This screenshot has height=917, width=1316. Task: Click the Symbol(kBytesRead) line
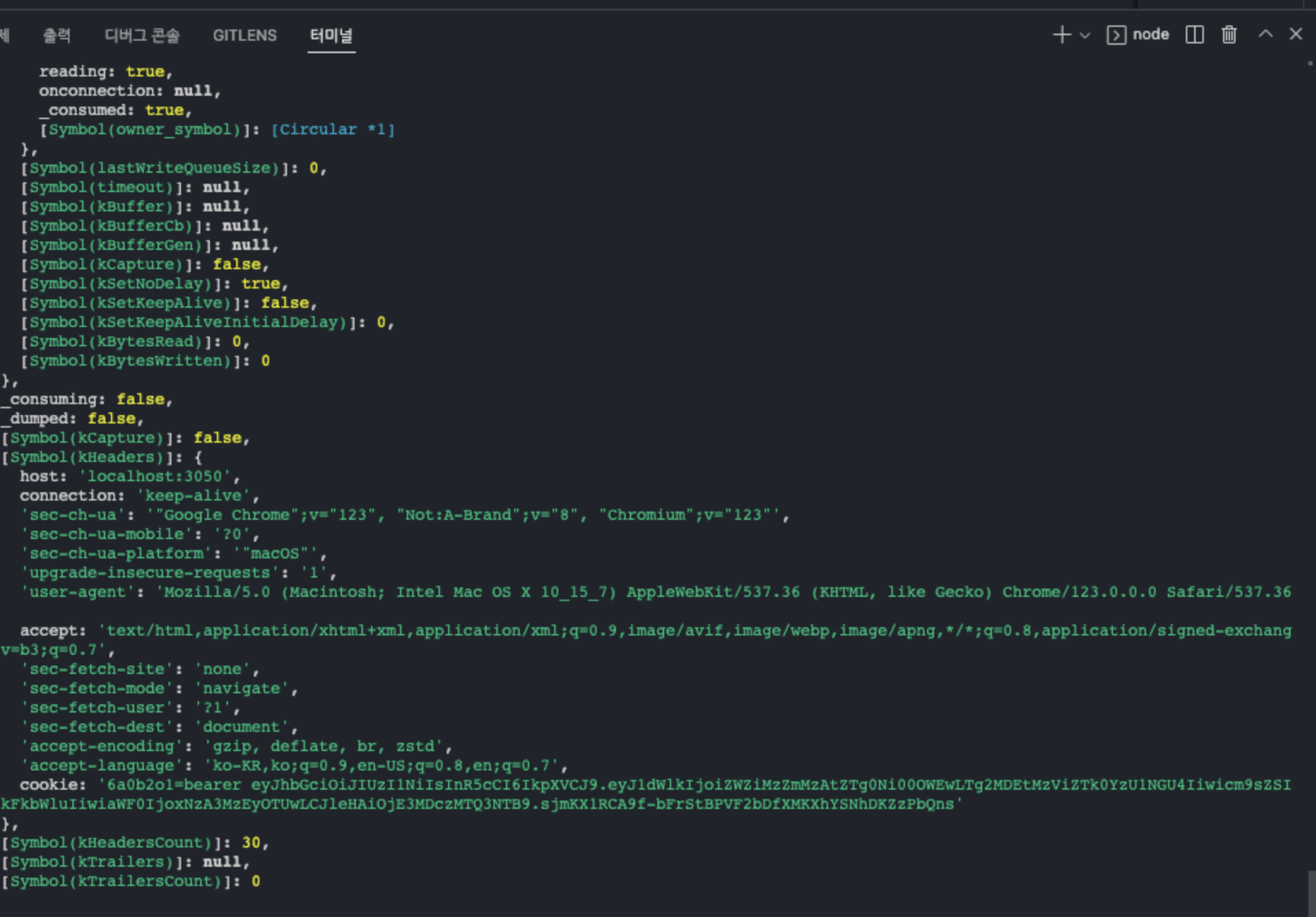pyautogui.click(x=135, y=341)
